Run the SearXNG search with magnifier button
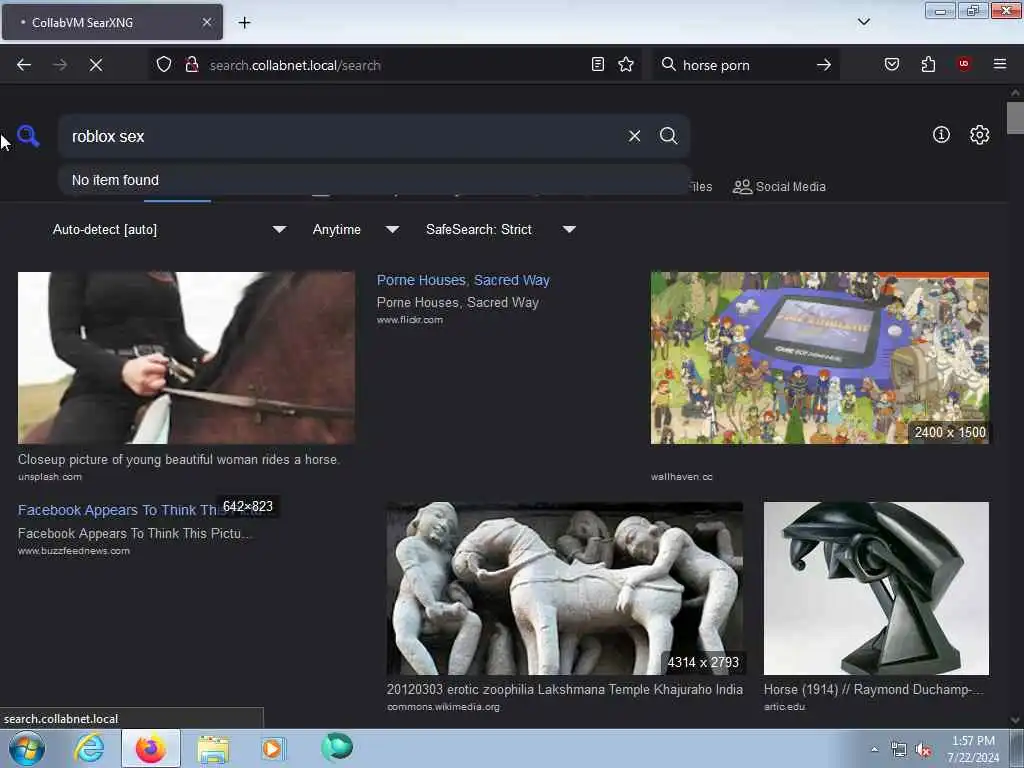 point(669,136)
